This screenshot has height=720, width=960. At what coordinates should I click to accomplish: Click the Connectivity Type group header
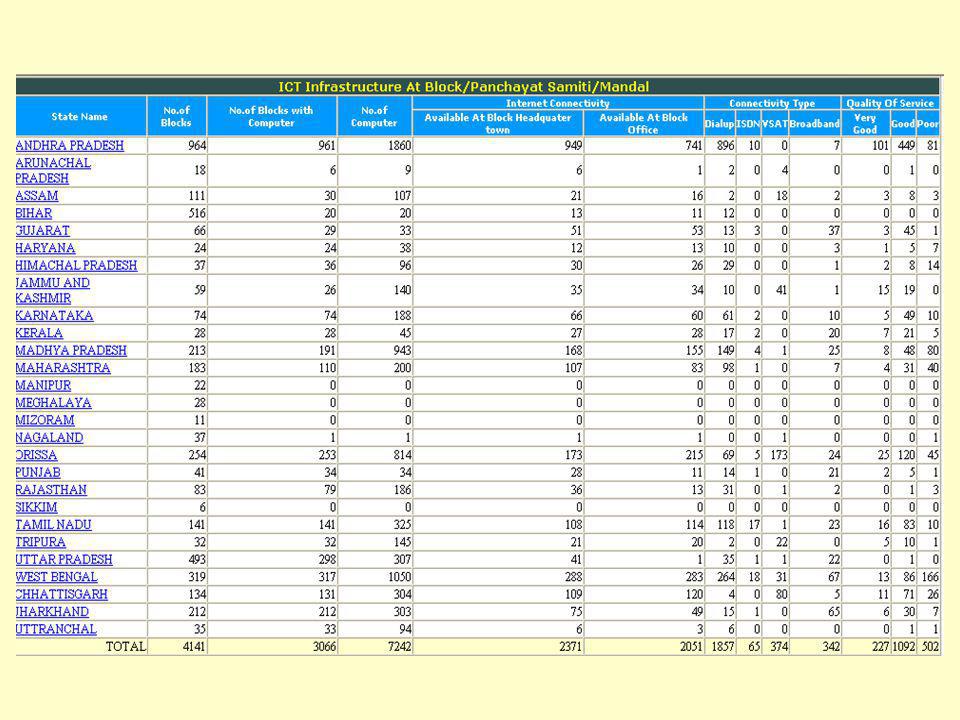coord(772,103)
